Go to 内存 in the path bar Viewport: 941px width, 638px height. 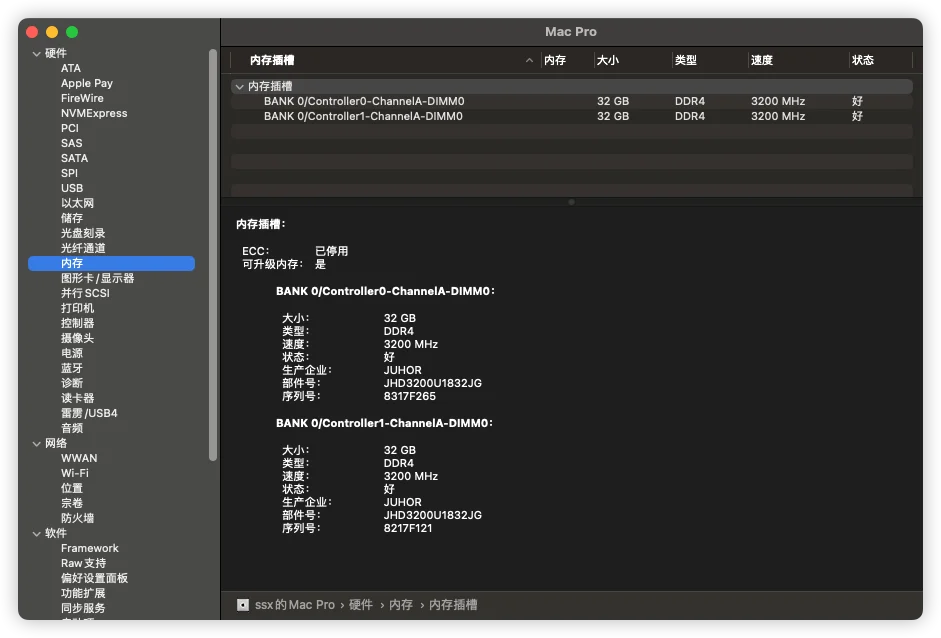point(401,605)
